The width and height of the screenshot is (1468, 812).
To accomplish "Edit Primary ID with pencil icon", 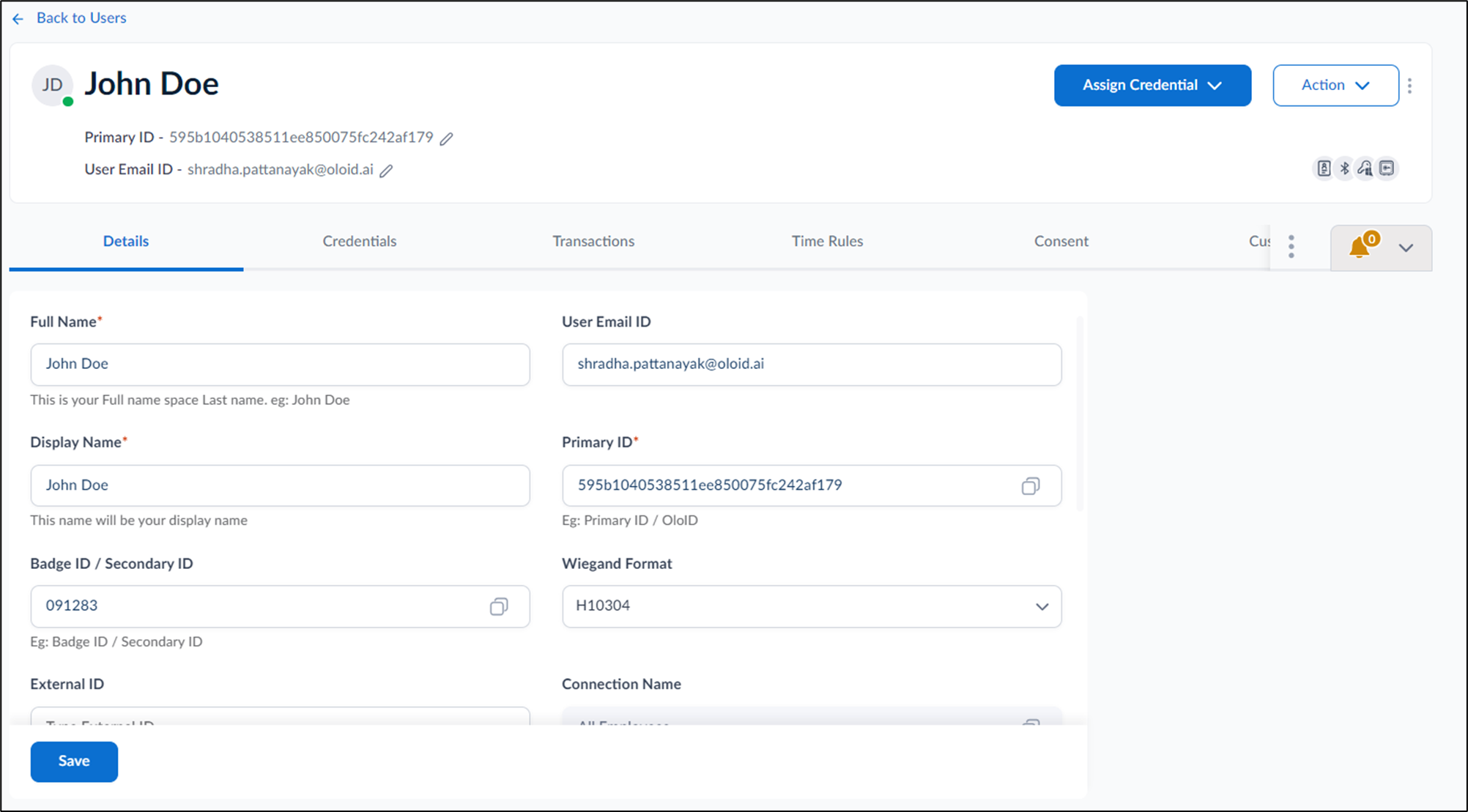I will click(x=446, y=138).
